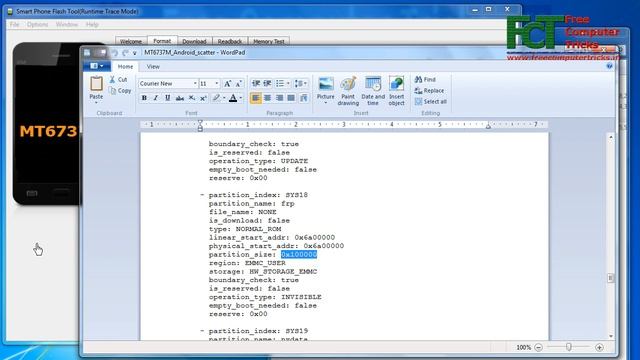Open the Courier New font family dropdown
This screenshot has height=360, width=640.
click(x=195, y=83)
